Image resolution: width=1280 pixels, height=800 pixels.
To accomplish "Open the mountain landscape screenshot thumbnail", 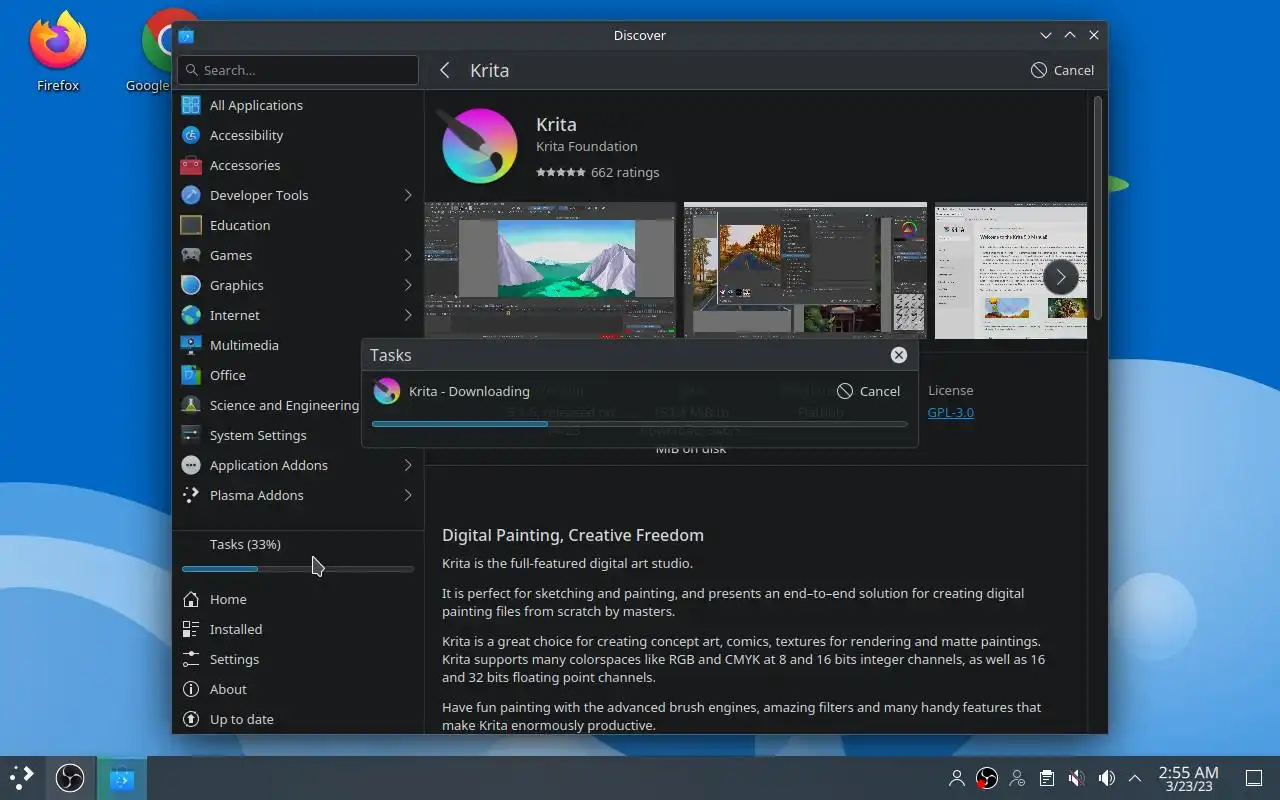I will (x=551, y=270).
